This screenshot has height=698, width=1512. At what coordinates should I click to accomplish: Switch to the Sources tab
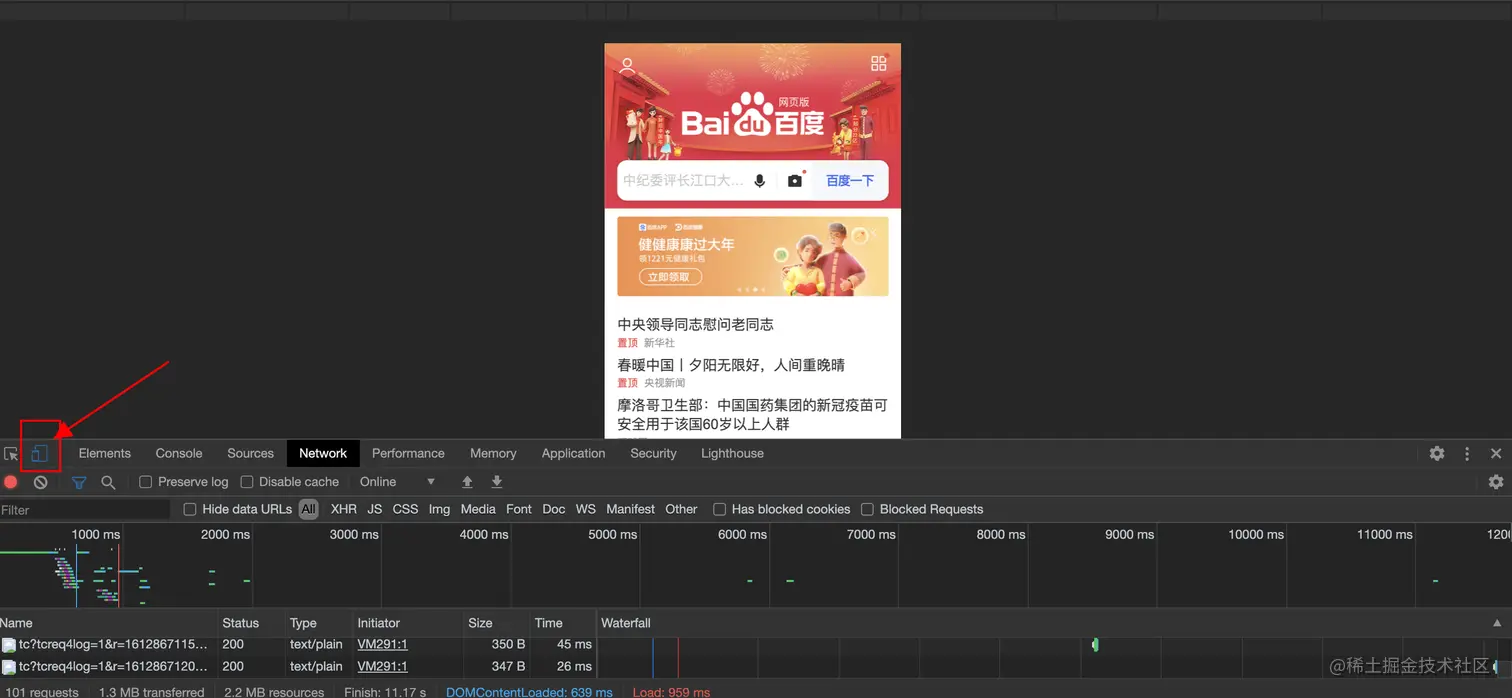click(x=250, y=453)
